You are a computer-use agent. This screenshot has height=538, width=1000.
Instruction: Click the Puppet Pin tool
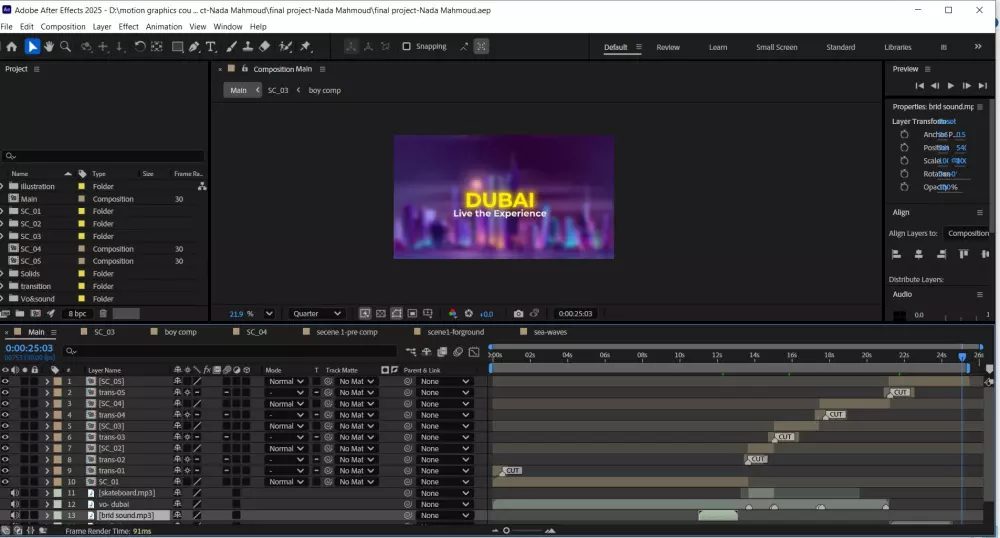click(305, 47)
